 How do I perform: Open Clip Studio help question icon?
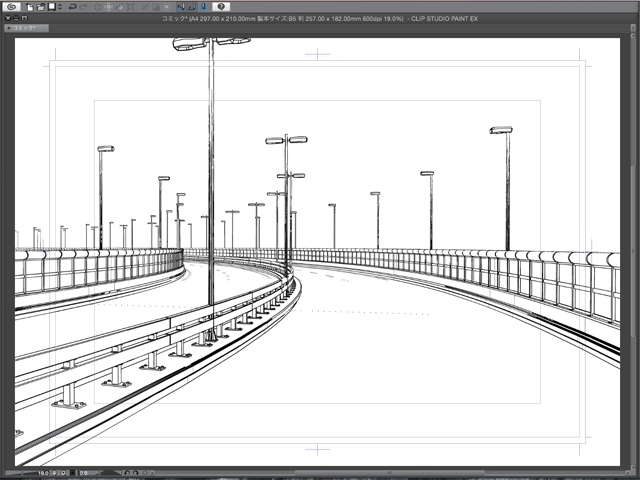click(x=221, y=7)
